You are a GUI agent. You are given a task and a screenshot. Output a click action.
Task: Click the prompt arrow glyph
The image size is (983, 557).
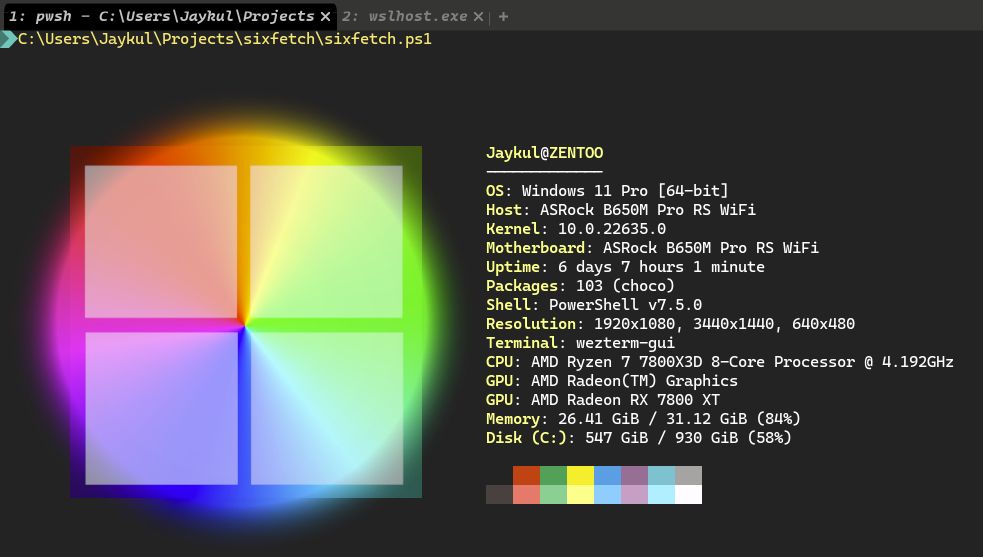pyautogui.click(x=8, y=40)
